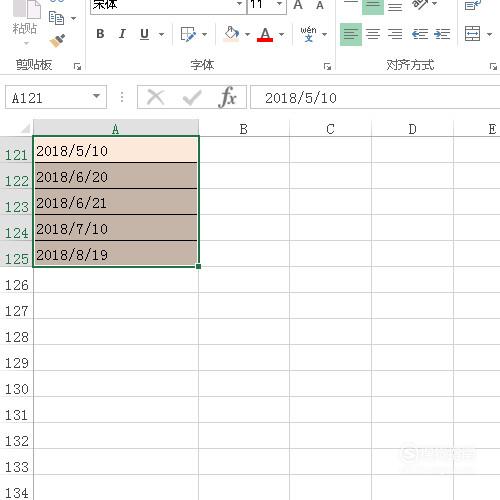This screenshot has width=500, height=500.
Task: Click Bottom Align icon
Action: pyautogui.click(x=395, y=6)
